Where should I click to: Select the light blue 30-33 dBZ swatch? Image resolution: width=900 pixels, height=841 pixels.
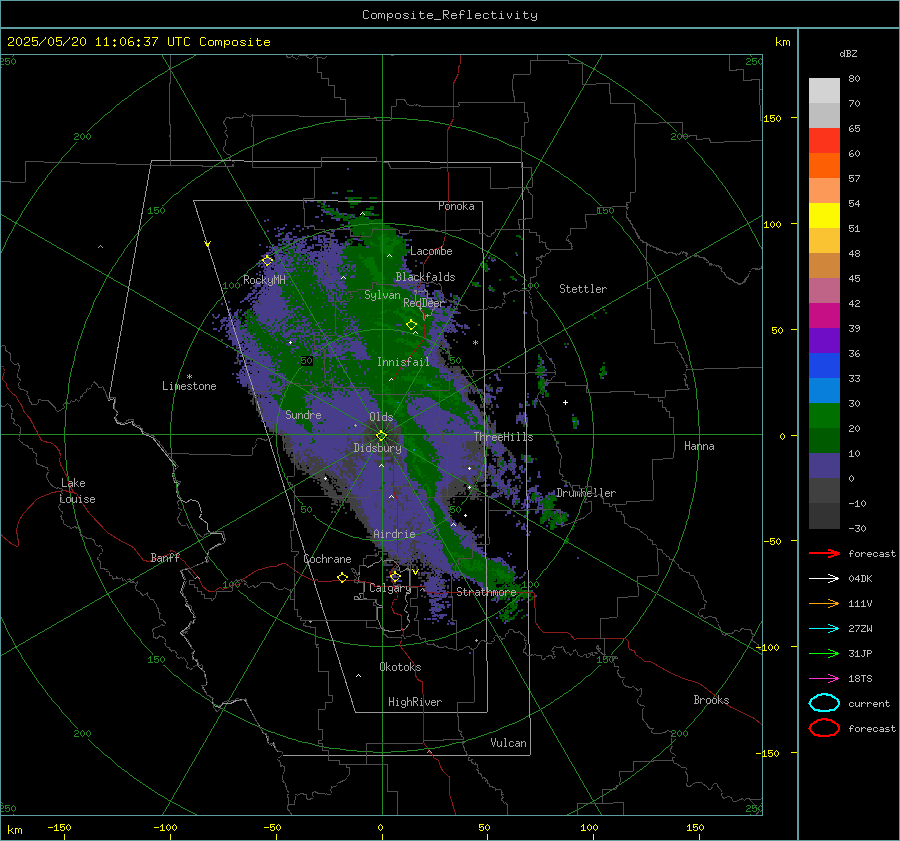point(824,391)
